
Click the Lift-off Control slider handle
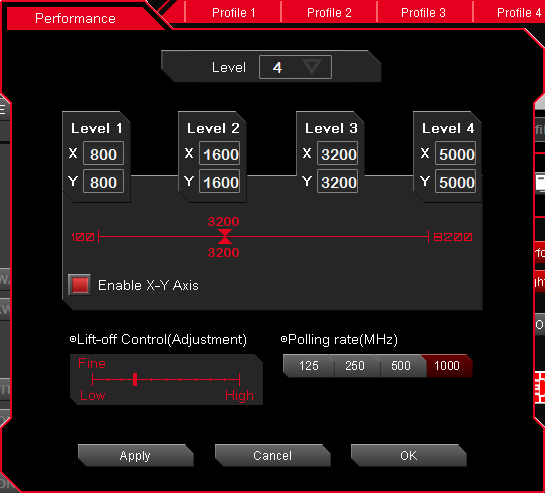(135, 379)
